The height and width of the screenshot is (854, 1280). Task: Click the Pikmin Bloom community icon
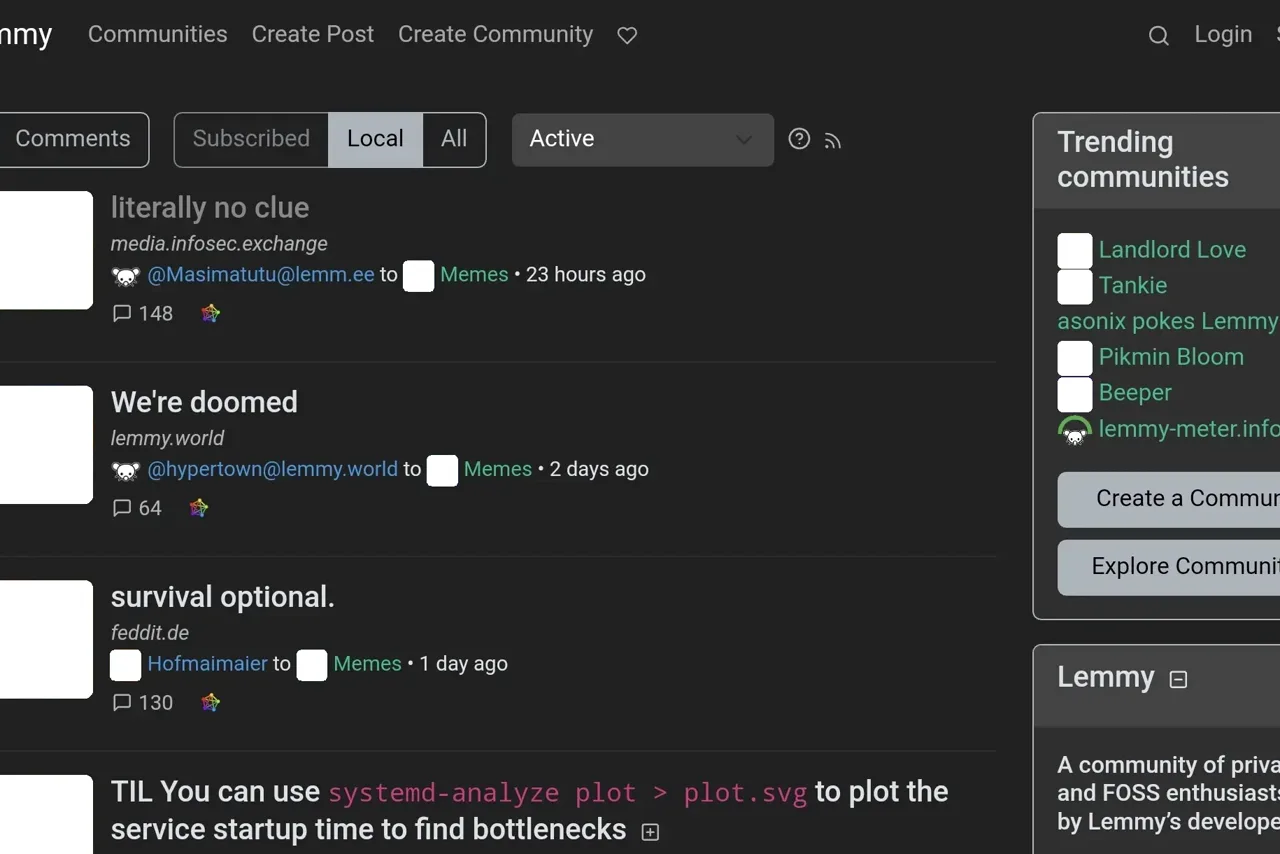click(x=1075, y=358)
